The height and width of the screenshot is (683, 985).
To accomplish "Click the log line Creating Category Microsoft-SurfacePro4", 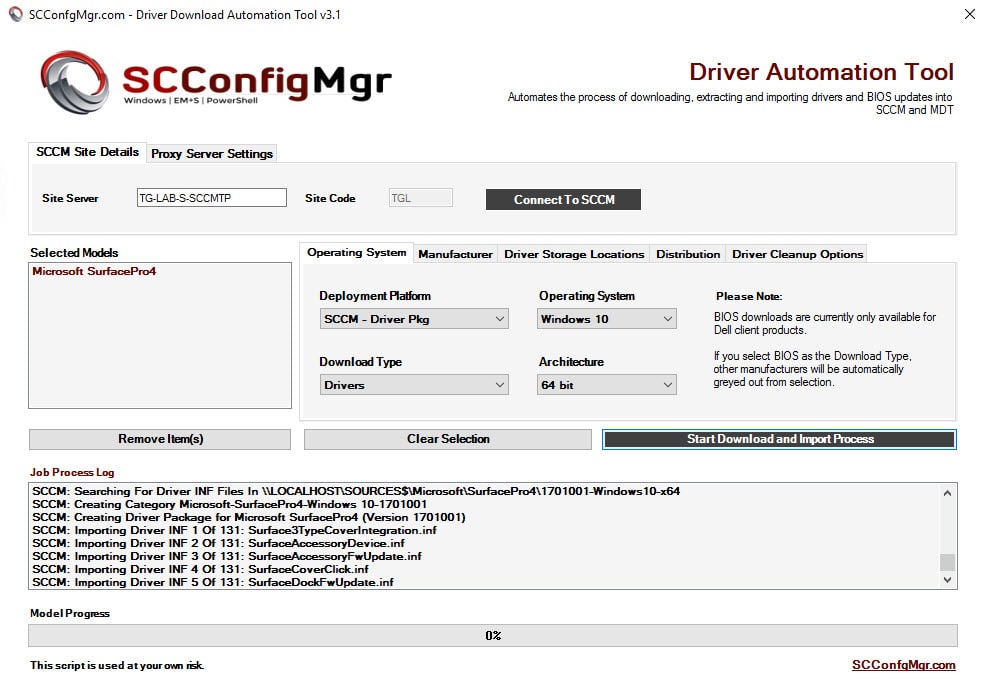I will click(x=230, y=505).
